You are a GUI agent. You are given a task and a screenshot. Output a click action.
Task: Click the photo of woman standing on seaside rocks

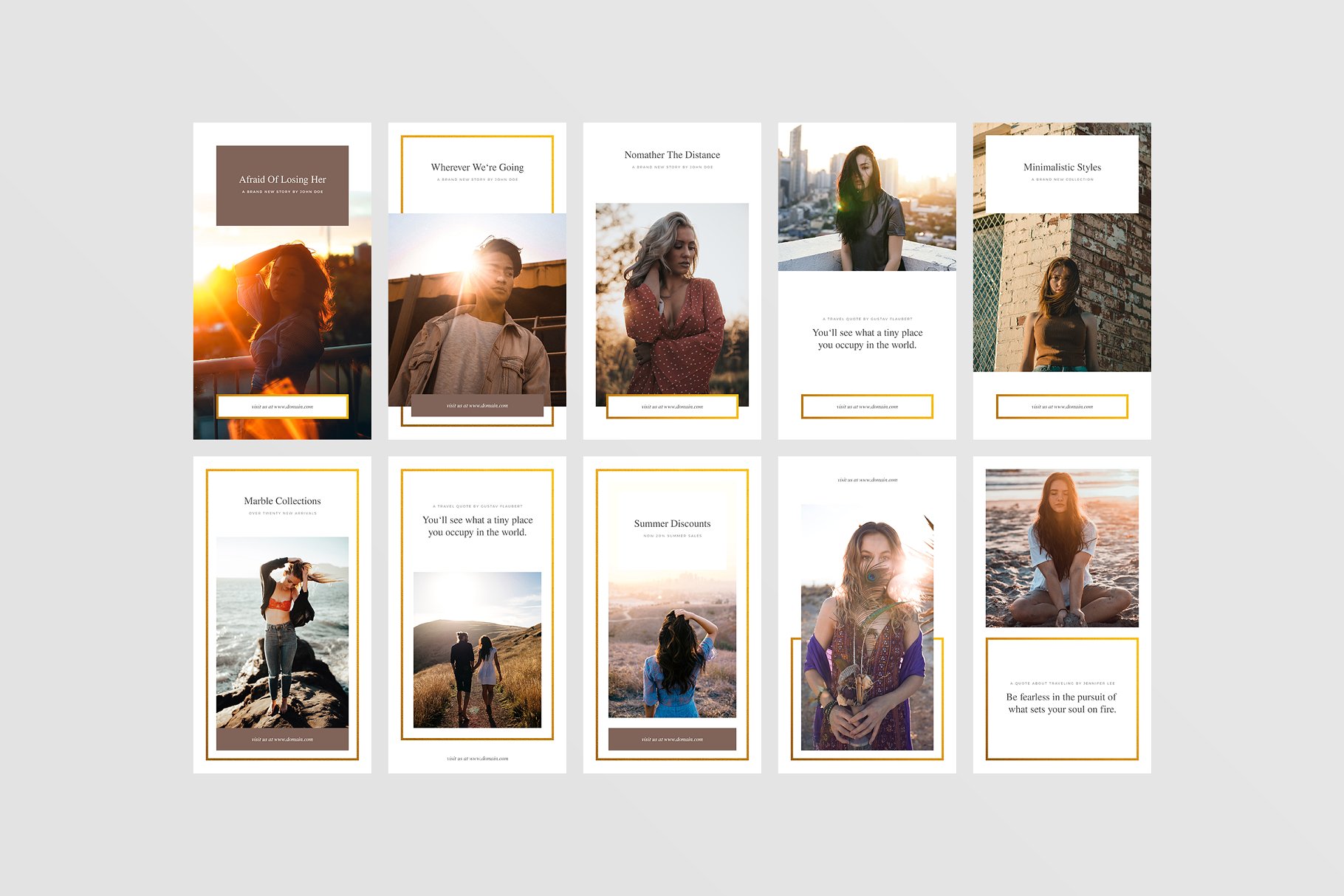[282, 633]
